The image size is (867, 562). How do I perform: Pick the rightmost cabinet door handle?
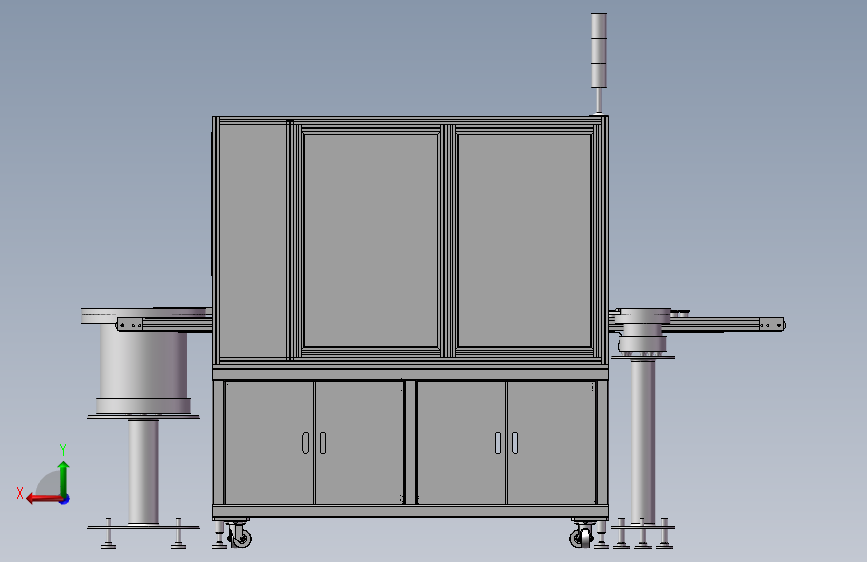coord(515,443)
